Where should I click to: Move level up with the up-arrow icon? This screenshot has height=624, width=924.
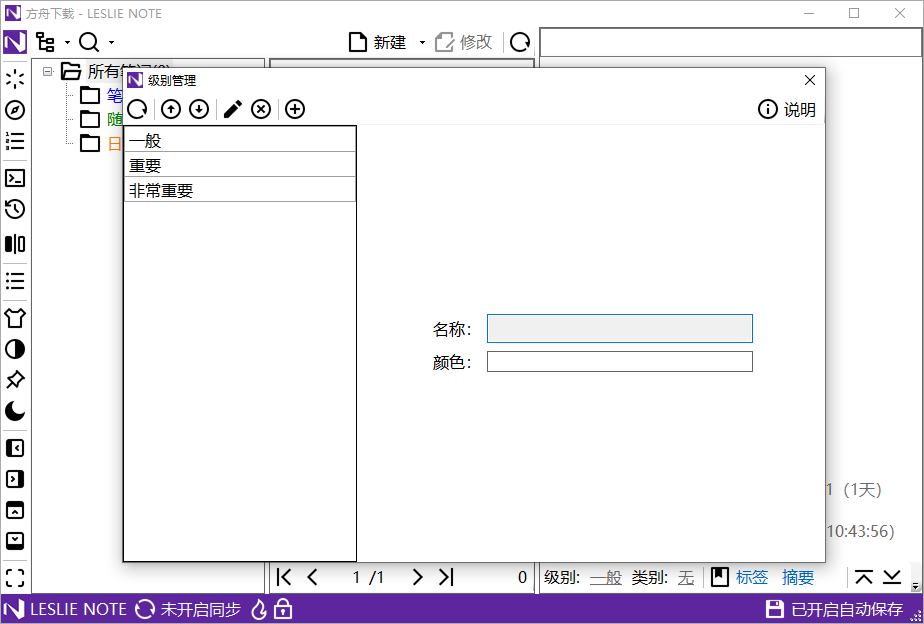[170, 109]
